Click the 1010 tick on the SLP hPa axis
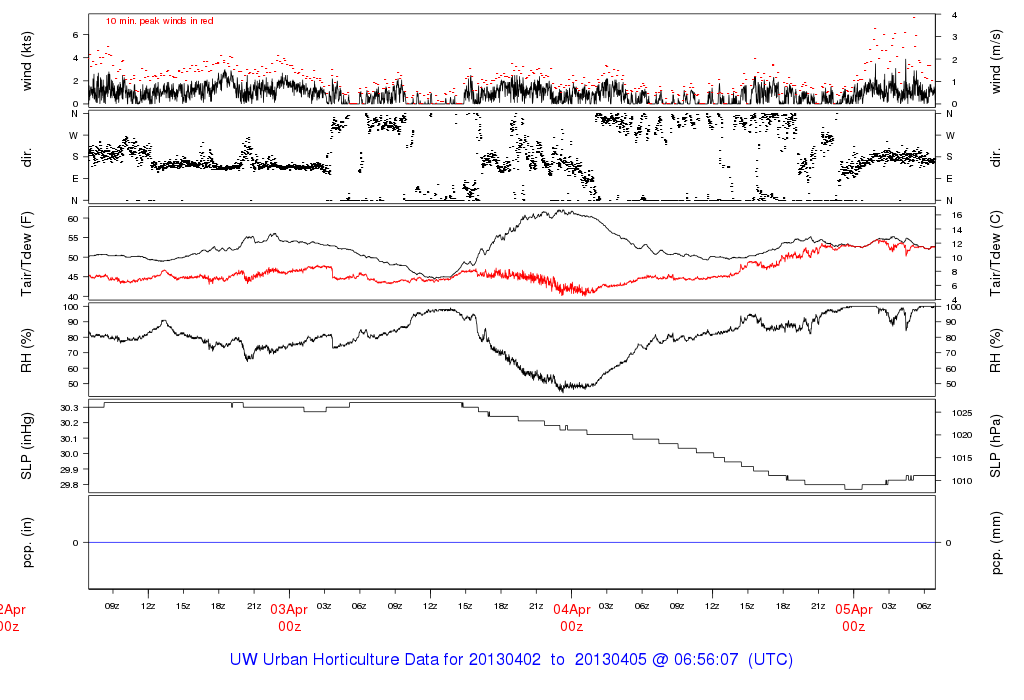The image size is (1024, 700). click(962, 481)
